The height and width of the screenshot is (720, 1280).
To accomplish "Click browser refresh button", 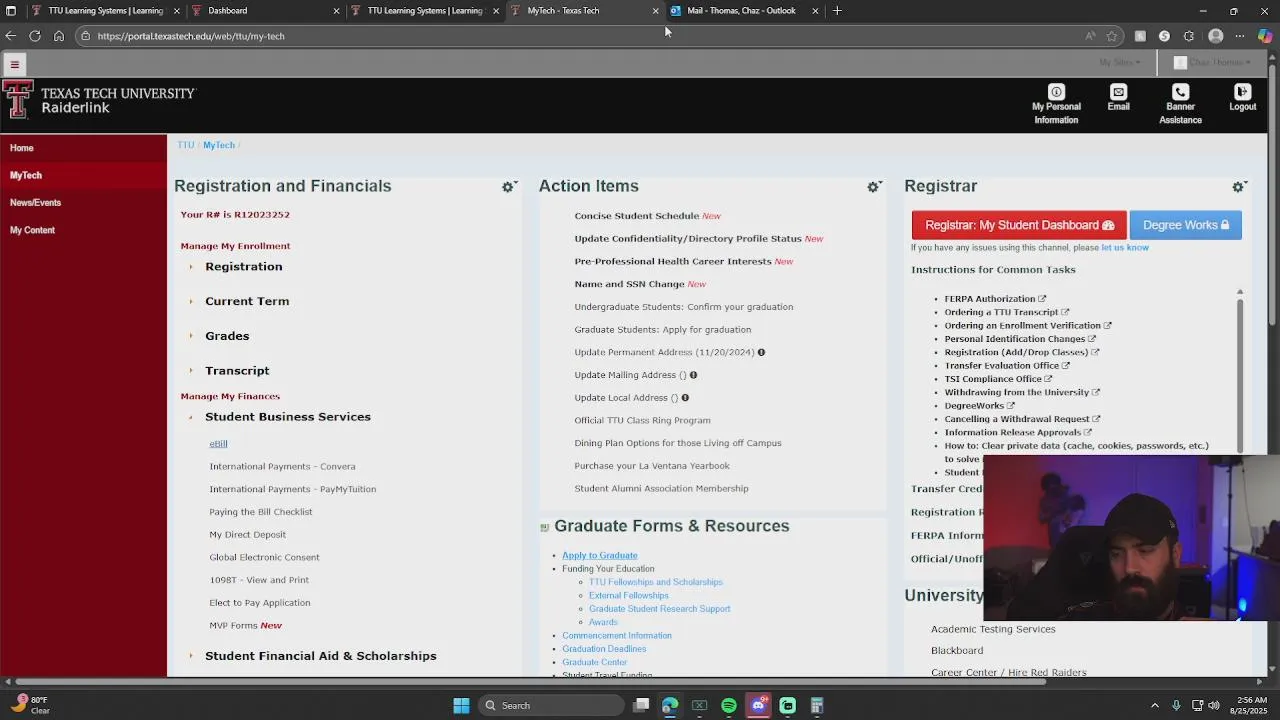I will pos(35,36).
